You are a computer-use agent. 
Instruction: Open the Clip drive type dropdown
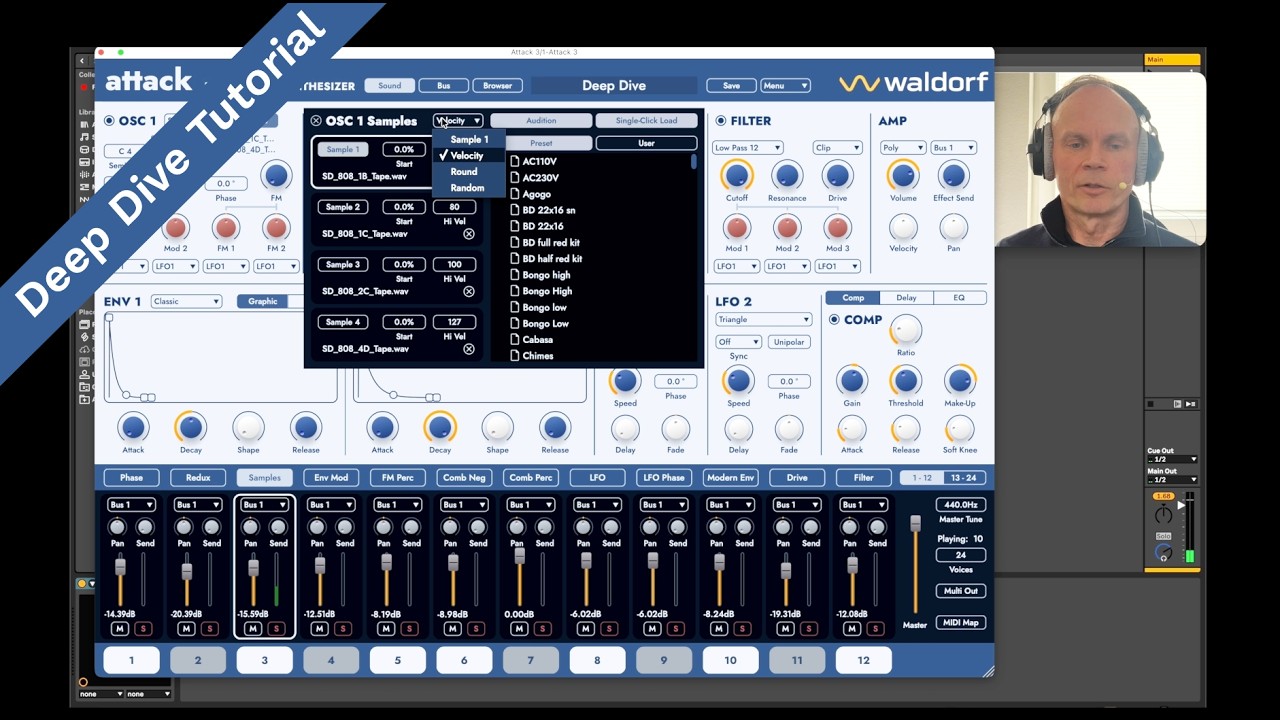(x=837, y=148)
